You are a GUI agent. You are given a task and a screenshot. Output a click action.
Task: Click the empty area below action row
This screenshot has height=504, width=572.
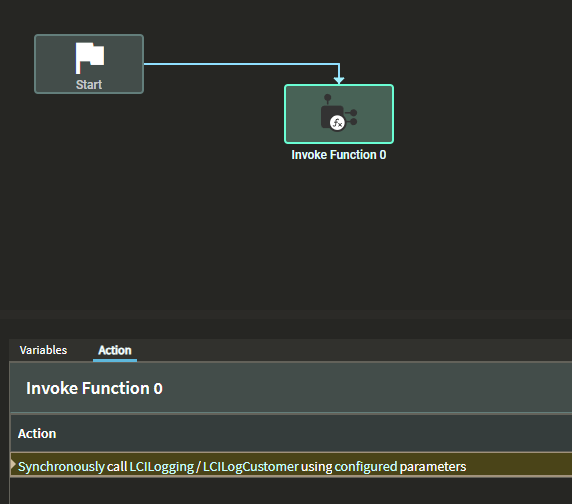(x=291, y=491)
